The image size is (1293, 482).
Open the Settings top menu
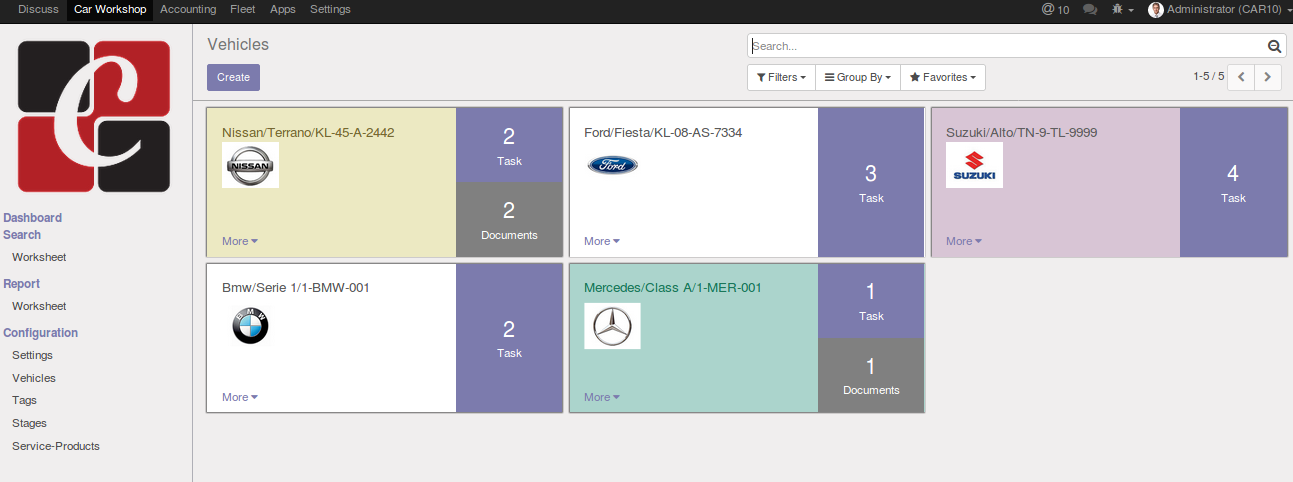(x=330, y=9)
